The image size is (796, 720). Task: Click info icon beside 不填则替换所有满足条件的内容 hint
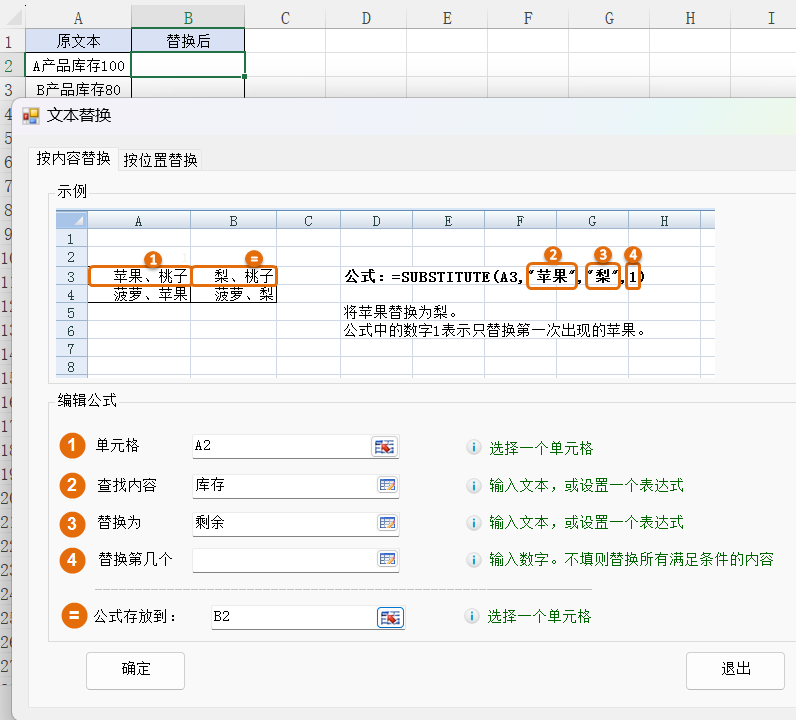coord(474,560)
